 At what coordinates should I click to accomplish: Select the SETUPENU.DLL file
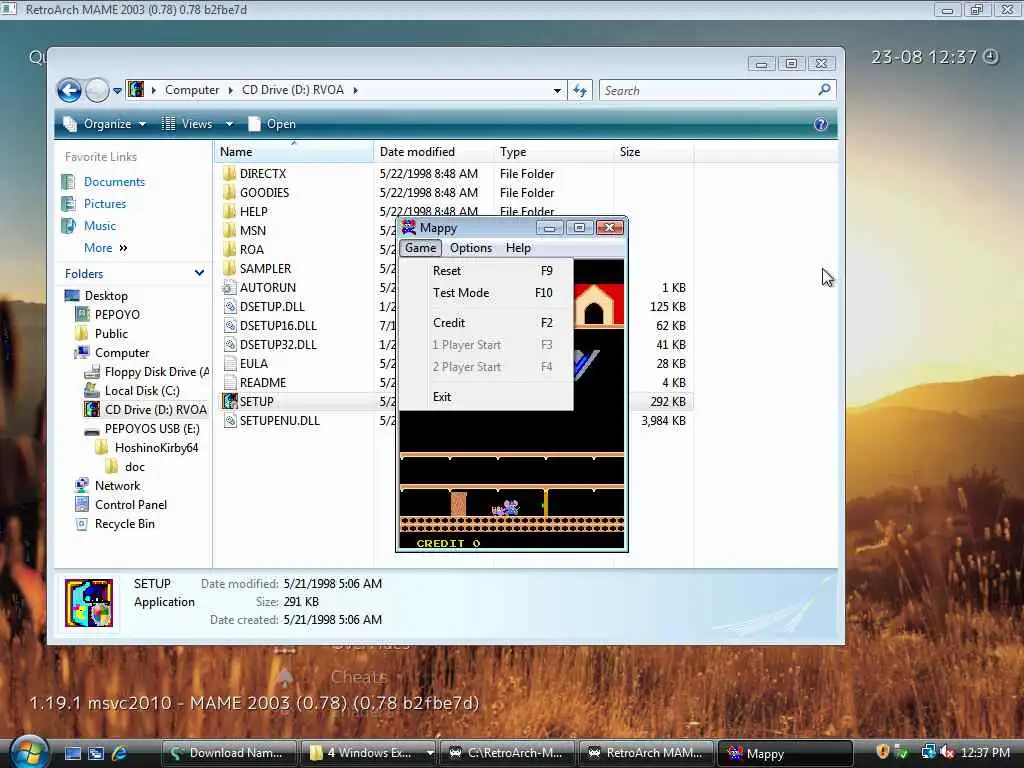click(280, 421)
